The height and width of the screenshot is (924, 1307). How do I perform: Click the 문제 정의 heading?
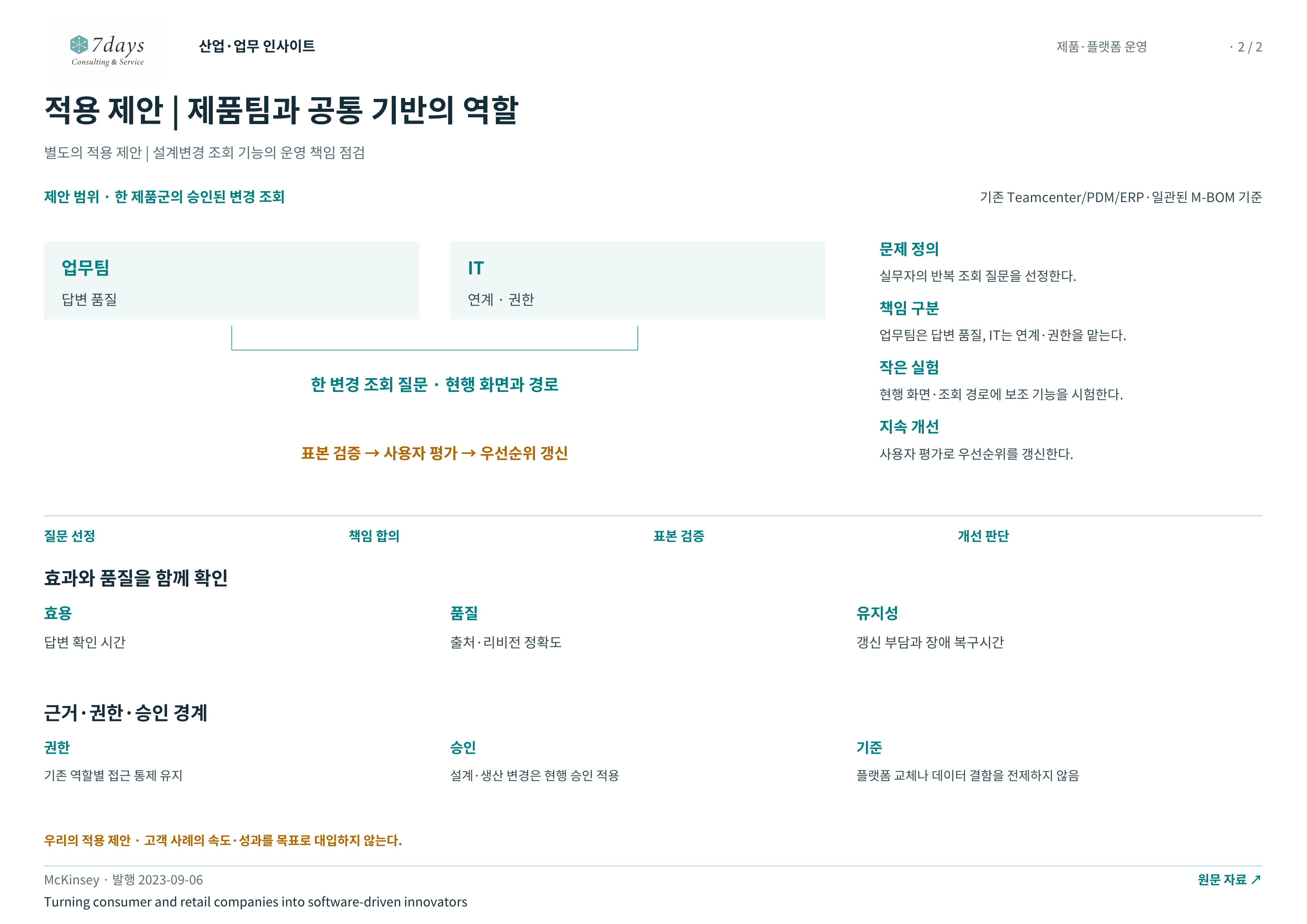pyautogui.click(x=909, y=249)
